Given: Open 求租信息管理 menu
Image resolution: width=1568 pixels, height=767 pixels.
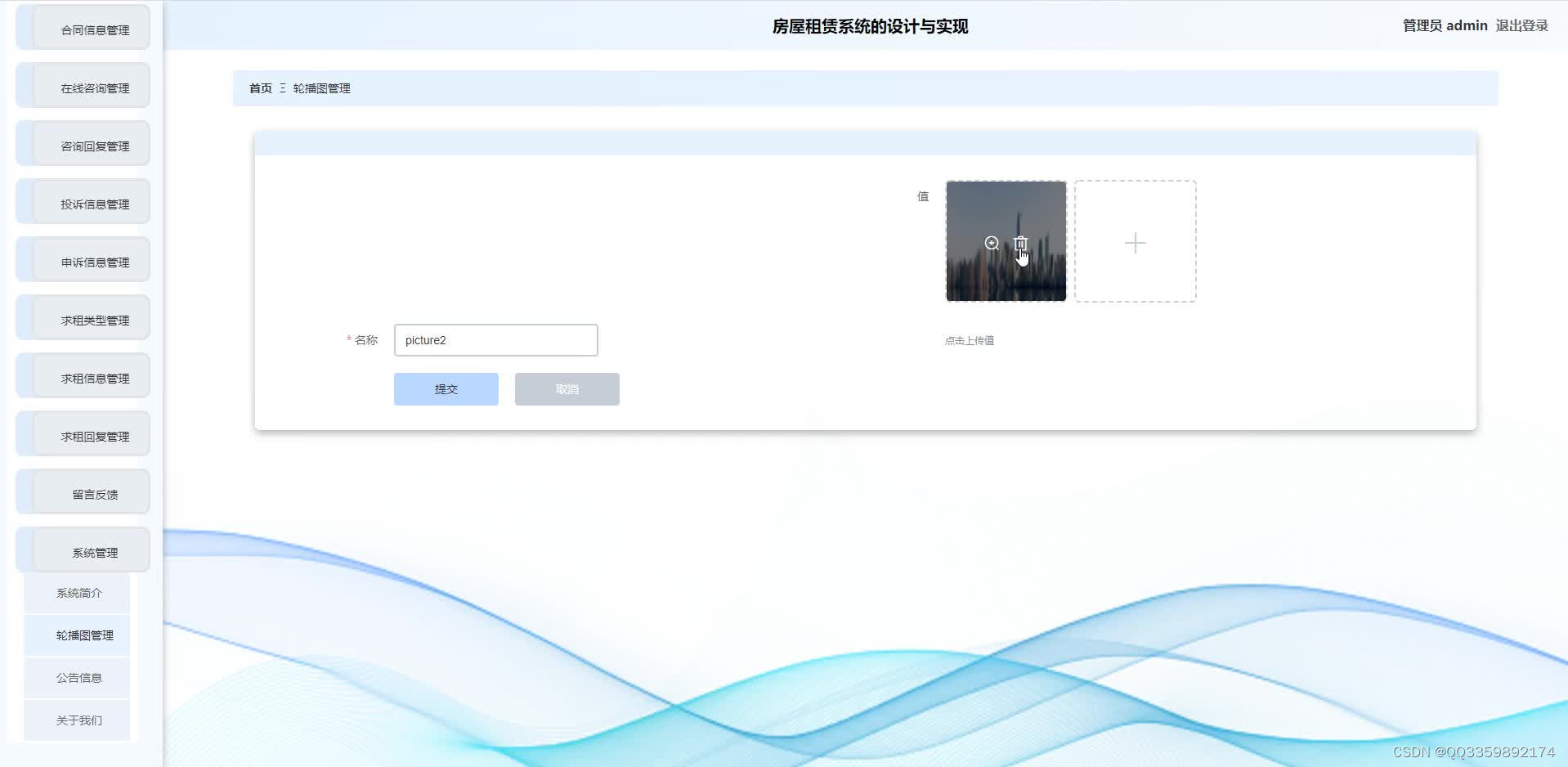Looking at the screenshot, I should pyautogui.click(x=83, y=376).
